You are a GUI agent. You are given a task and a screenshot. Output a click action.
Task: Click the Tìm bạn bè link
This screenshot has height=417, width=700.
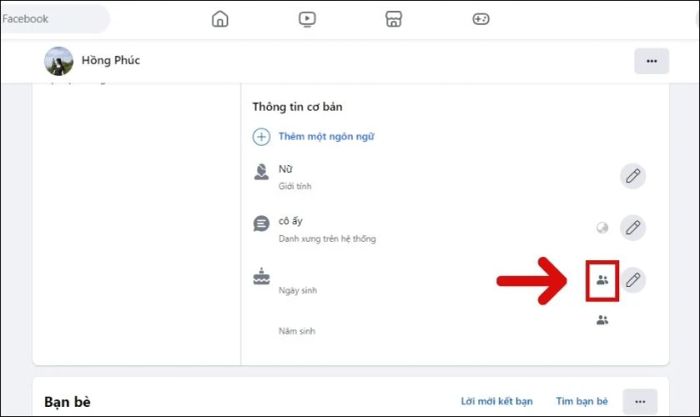coord(582,401)
